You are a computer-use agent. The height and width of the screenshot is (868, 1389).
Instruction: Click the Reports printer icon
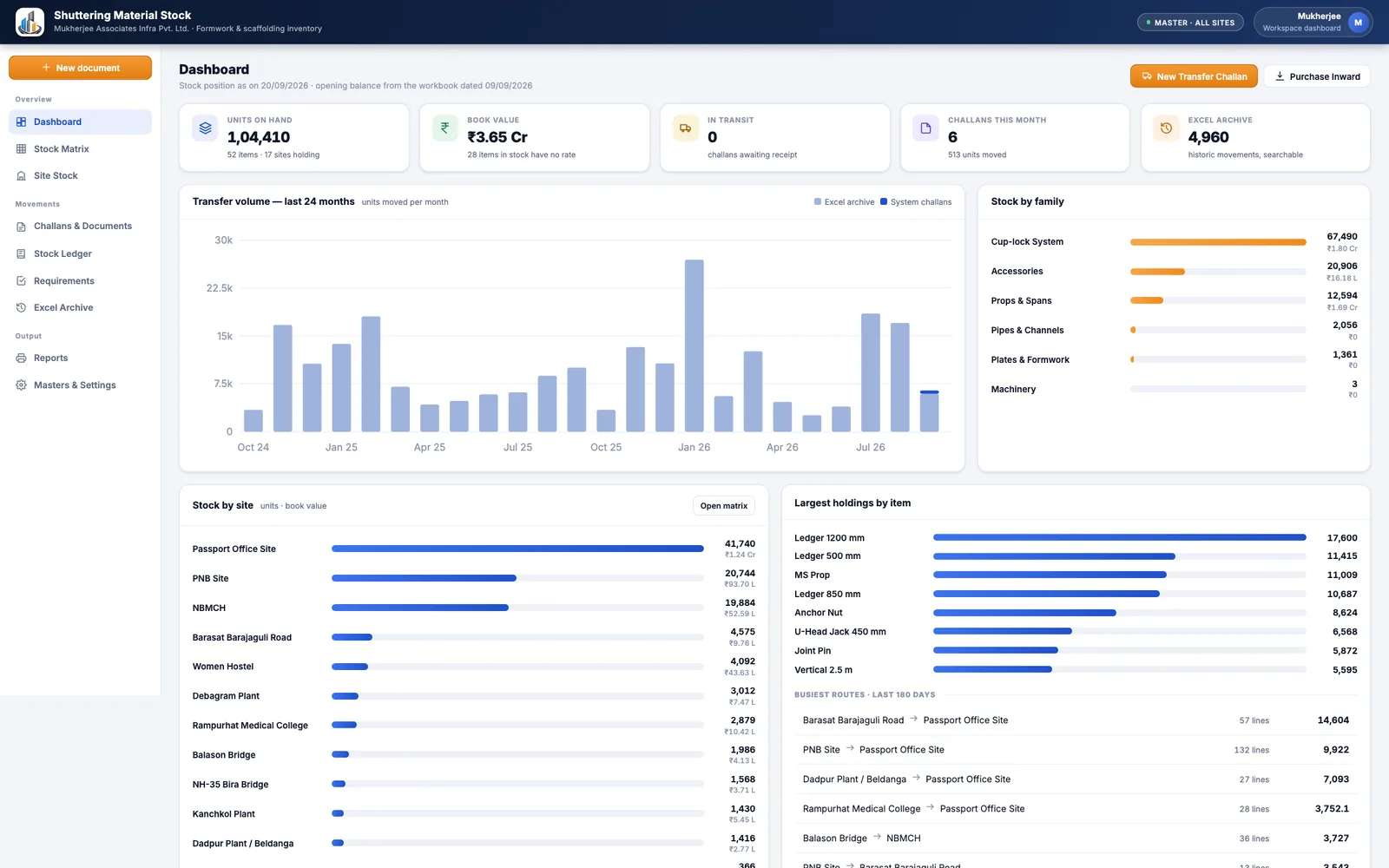tap(21, 358)
